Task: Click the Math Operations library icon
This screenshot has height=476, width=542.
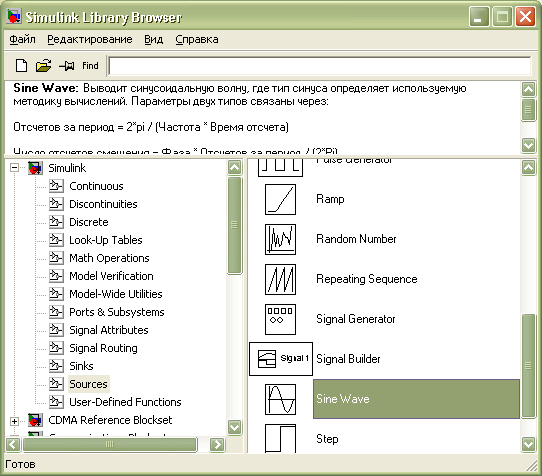Action: click(x=56, y=258)
